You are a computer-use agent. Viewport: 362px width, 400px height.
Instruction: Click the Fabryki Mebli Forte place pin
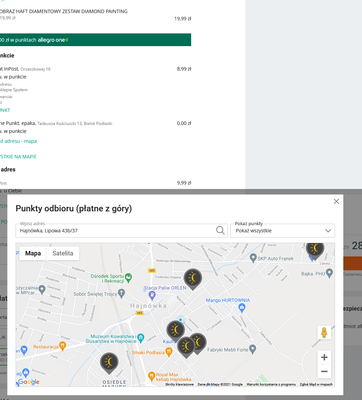pyautogui.click(x=253, y=349)
